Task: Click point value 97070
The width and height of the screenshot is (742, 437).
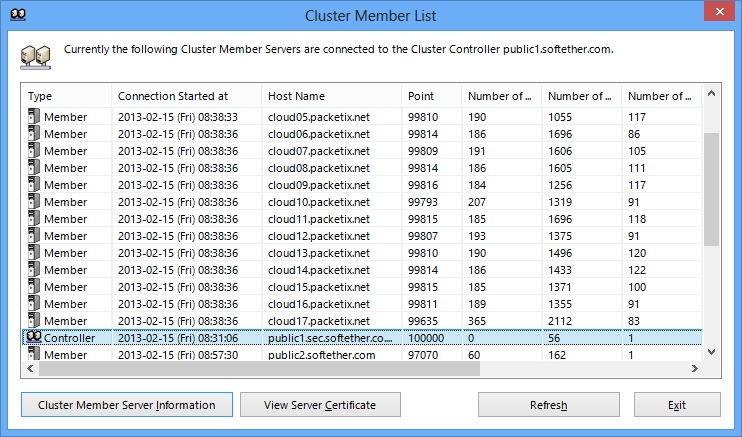Action: point(423,355)
